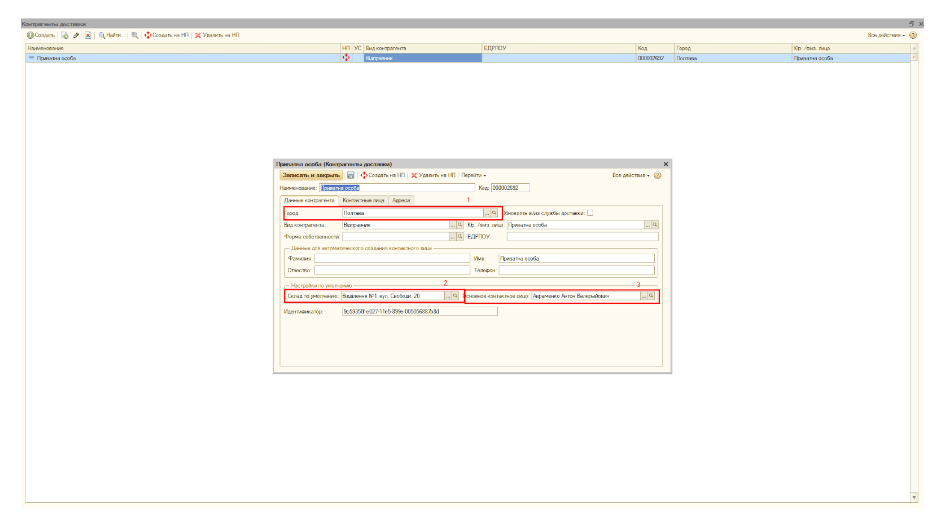The height and width of the screenshot is (516, 938).
Task: Switch to the Адреса tab
Action: pyautogui.click(x=400, y=200)
